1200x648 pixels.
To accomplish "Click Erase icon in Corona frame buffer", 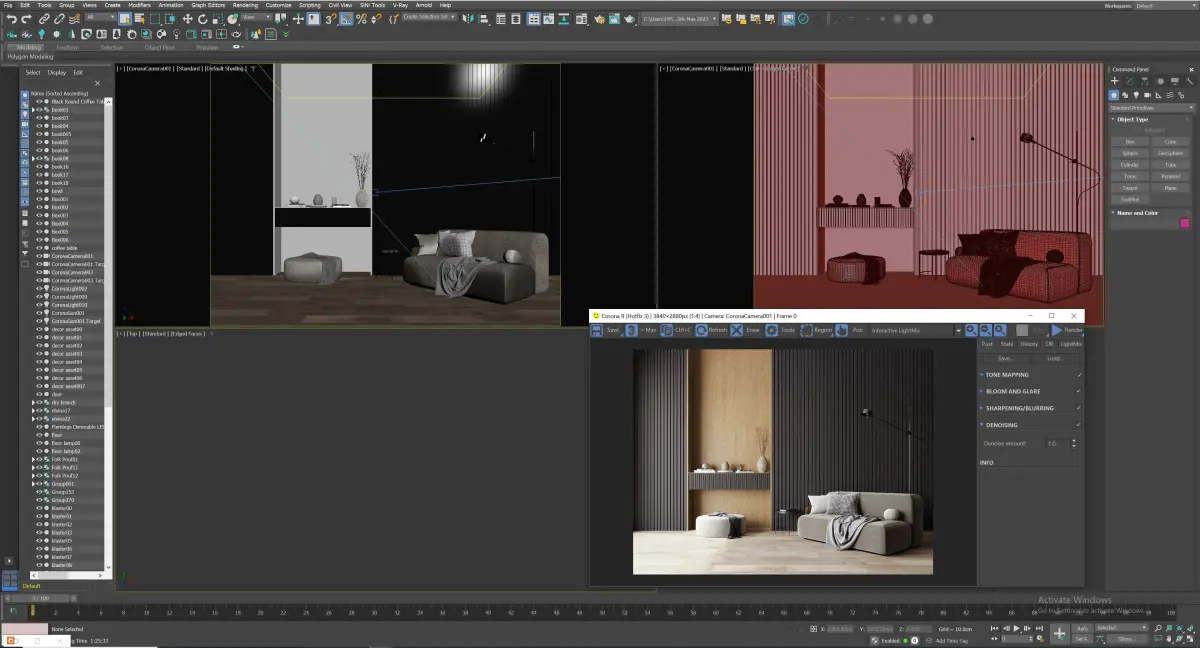I will (736, 330).
